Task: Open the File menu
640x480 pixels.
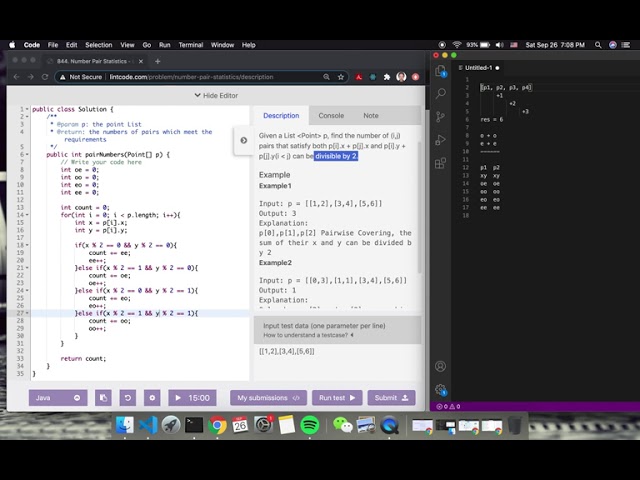Action: click(53, 45)
